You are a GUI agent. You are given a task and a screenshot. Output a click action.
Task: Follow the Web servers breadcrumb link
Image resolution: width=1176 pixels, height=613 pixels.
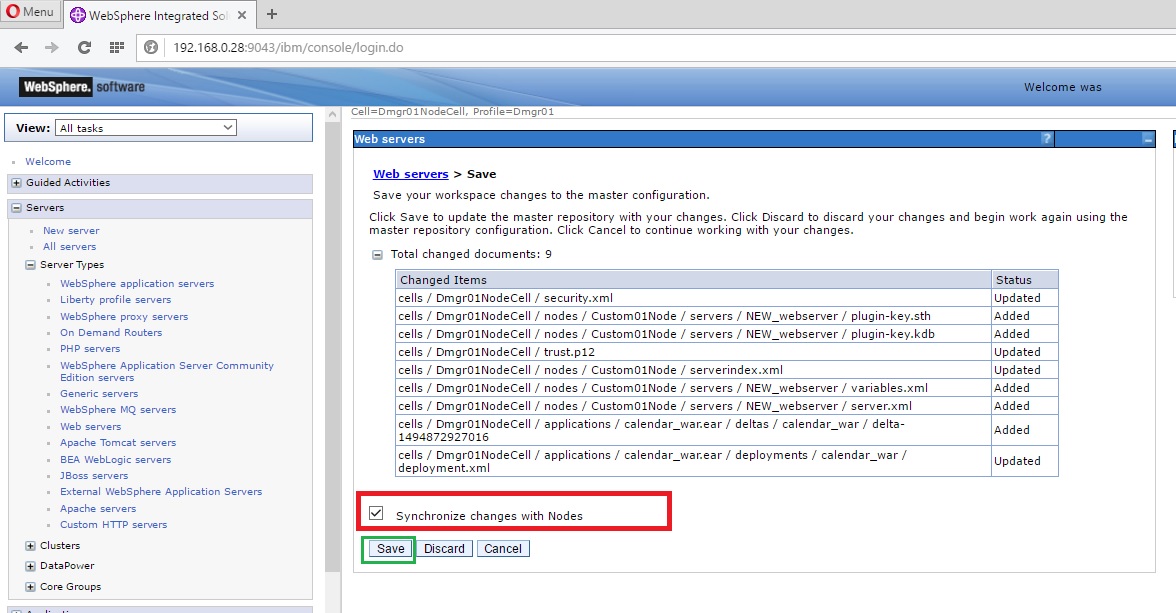click(x=410, y=173)
